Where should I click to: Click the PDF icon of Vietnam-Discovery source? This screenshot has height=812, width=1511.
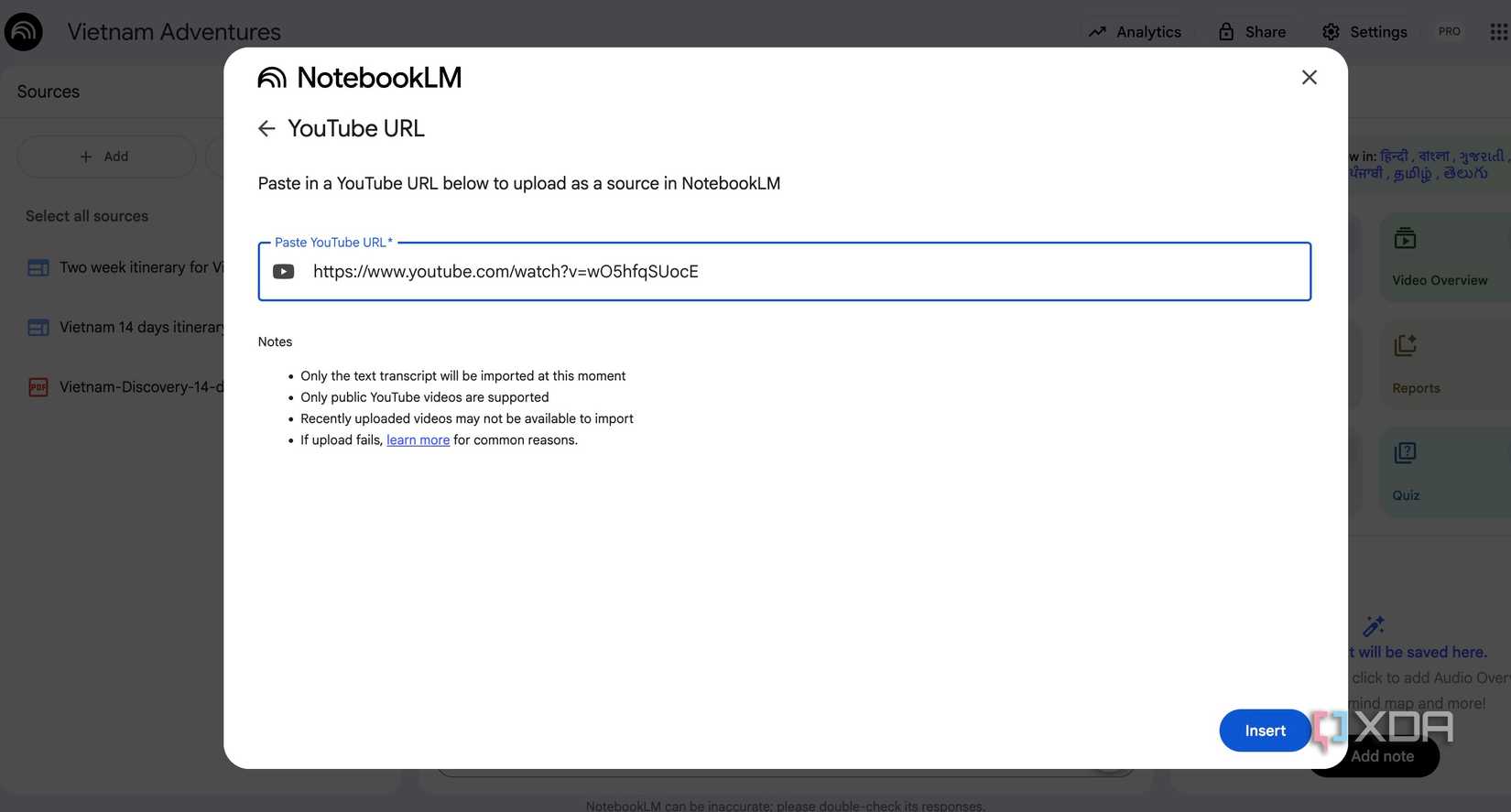tap(38, 387)
